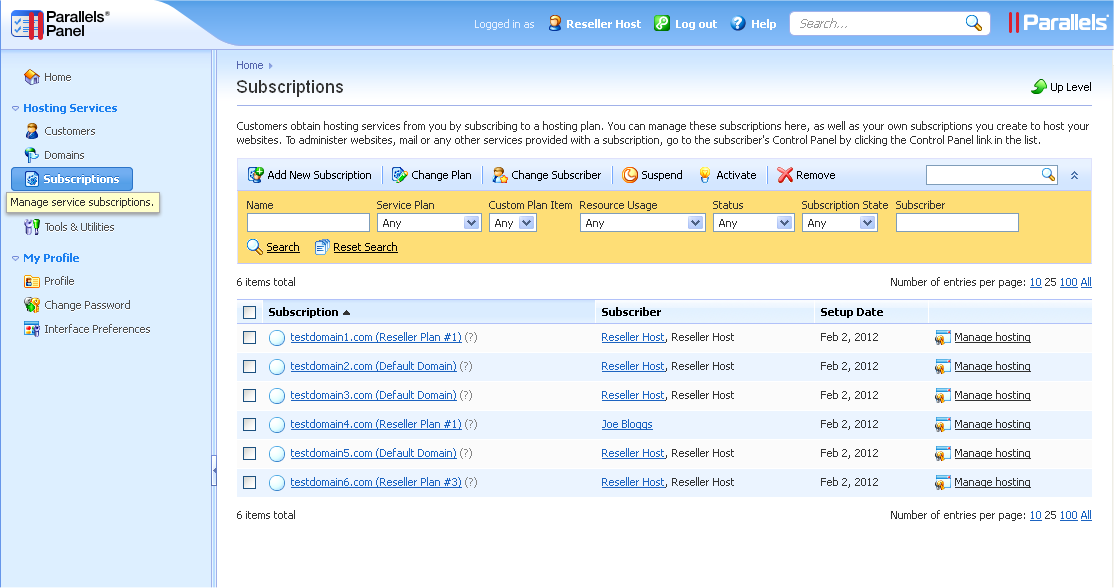The width and height of the screenshot is (1114, 588).
Task: Click the Profile card icon
Action: click(x=32, y=281)
